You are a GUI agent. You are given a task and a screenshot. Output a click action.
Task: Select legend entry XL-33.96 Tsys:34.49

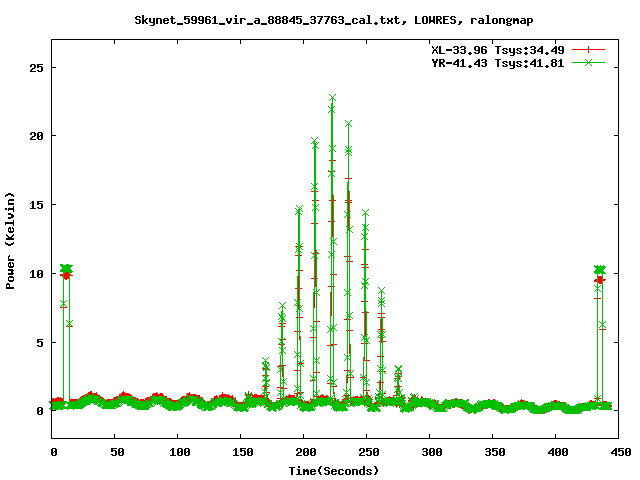[x=498, y=50]
